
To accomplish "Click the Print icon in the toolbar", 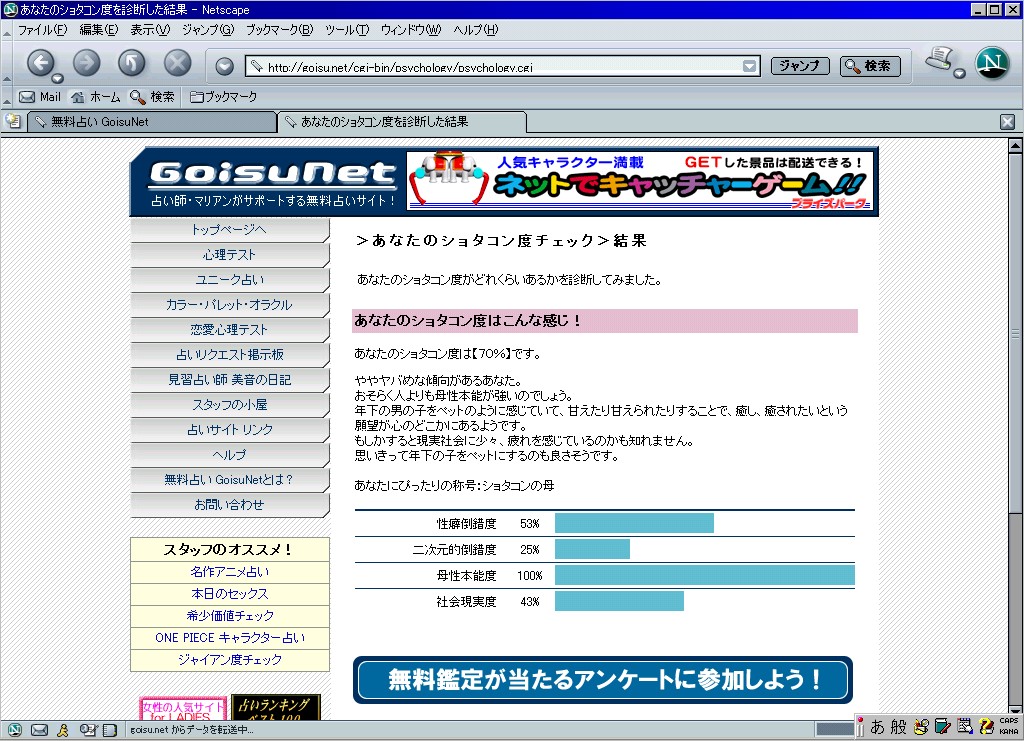I will (939, 59).
